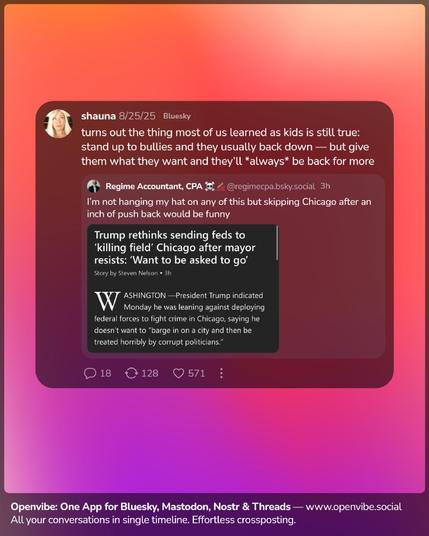
Task: Click the 8/25/25 post date
Action: click(x=137, y=116)
